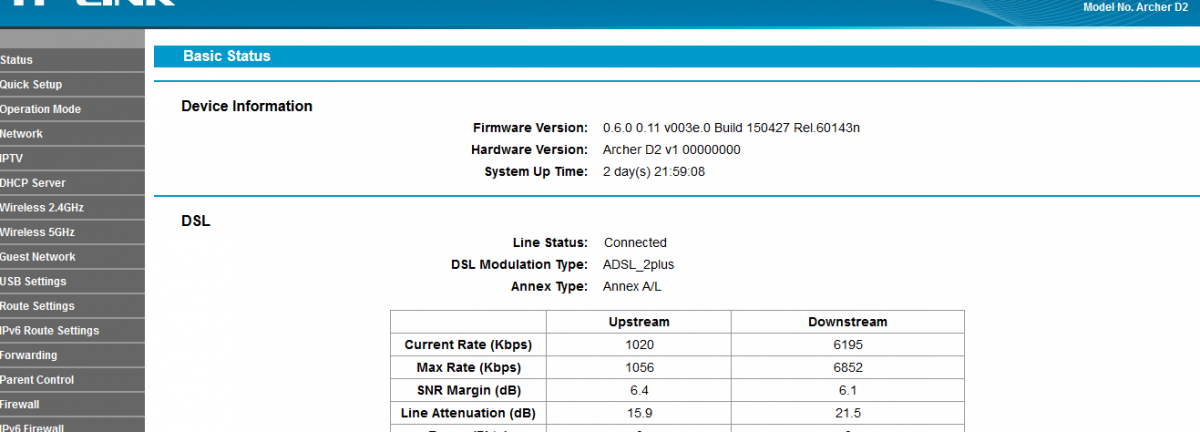Click the Line Attenuation (dB) row label
Image resolution: width=1200 pixels, height=432 pixels.
click(x=468, y=413)
